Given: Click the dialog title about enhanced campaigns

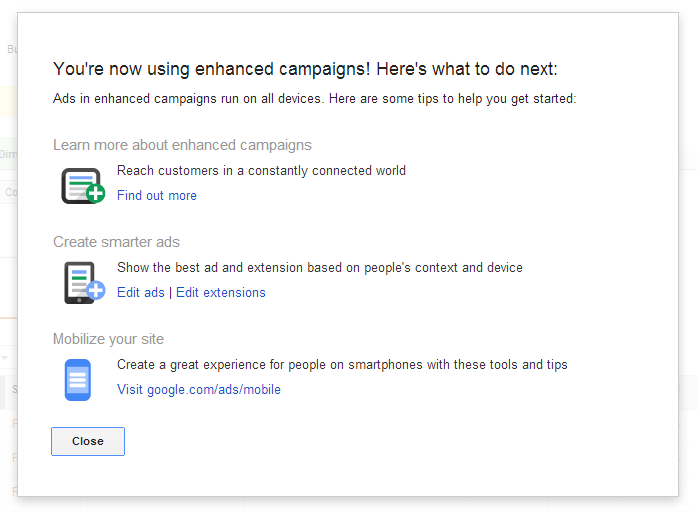Looking at the screenshot, I should point(305,69).
